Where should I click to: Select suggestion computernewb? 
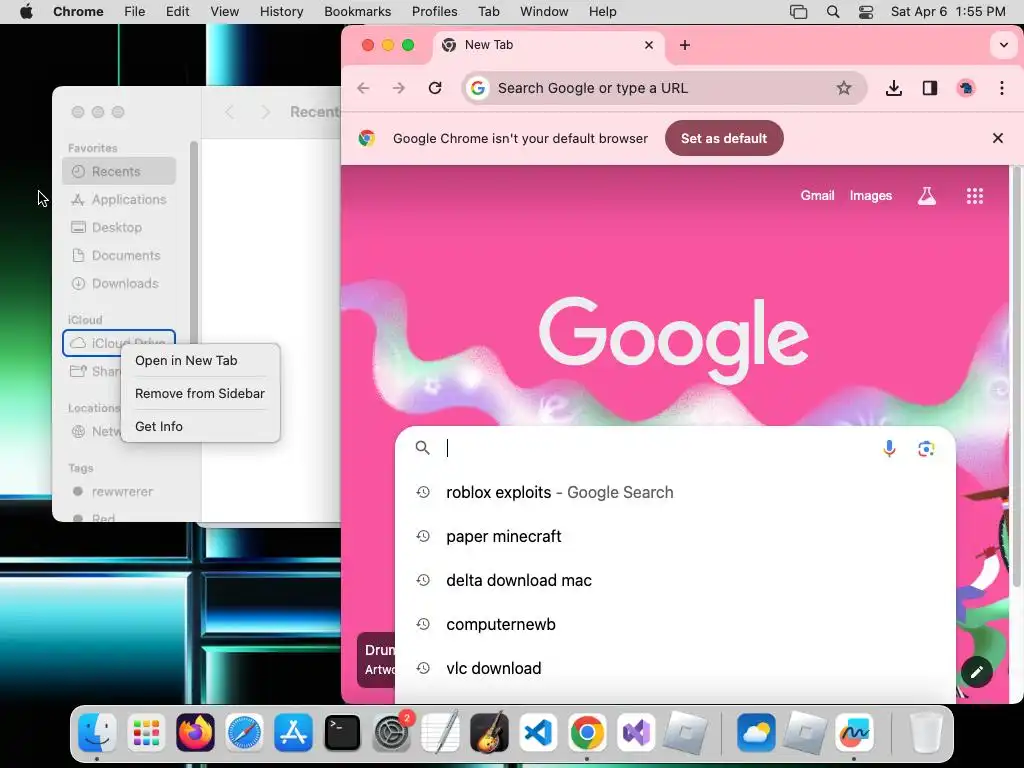675,624
